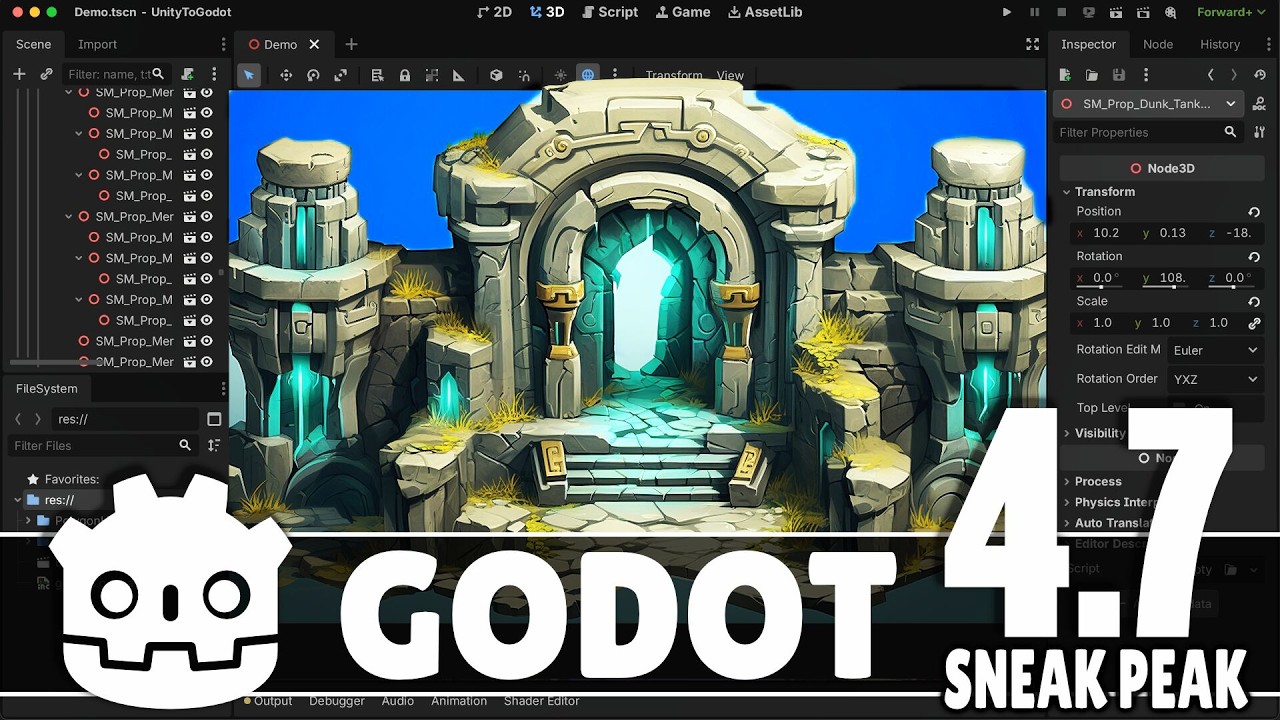Run the project with play icon
Screen dimensions: 1280x720
point(1007,12)
